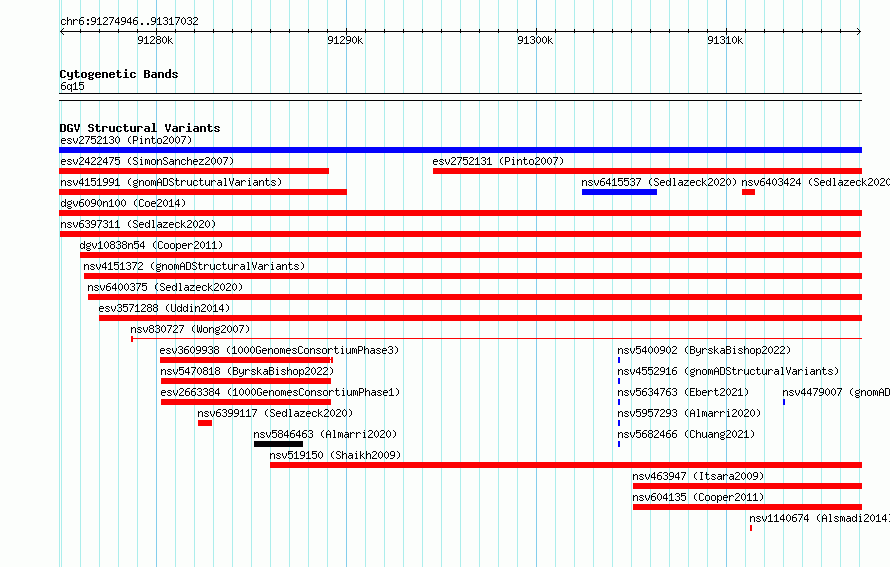
Task: Click nsv830727 (Wong2007) label
Action: (x=190, y=329)
